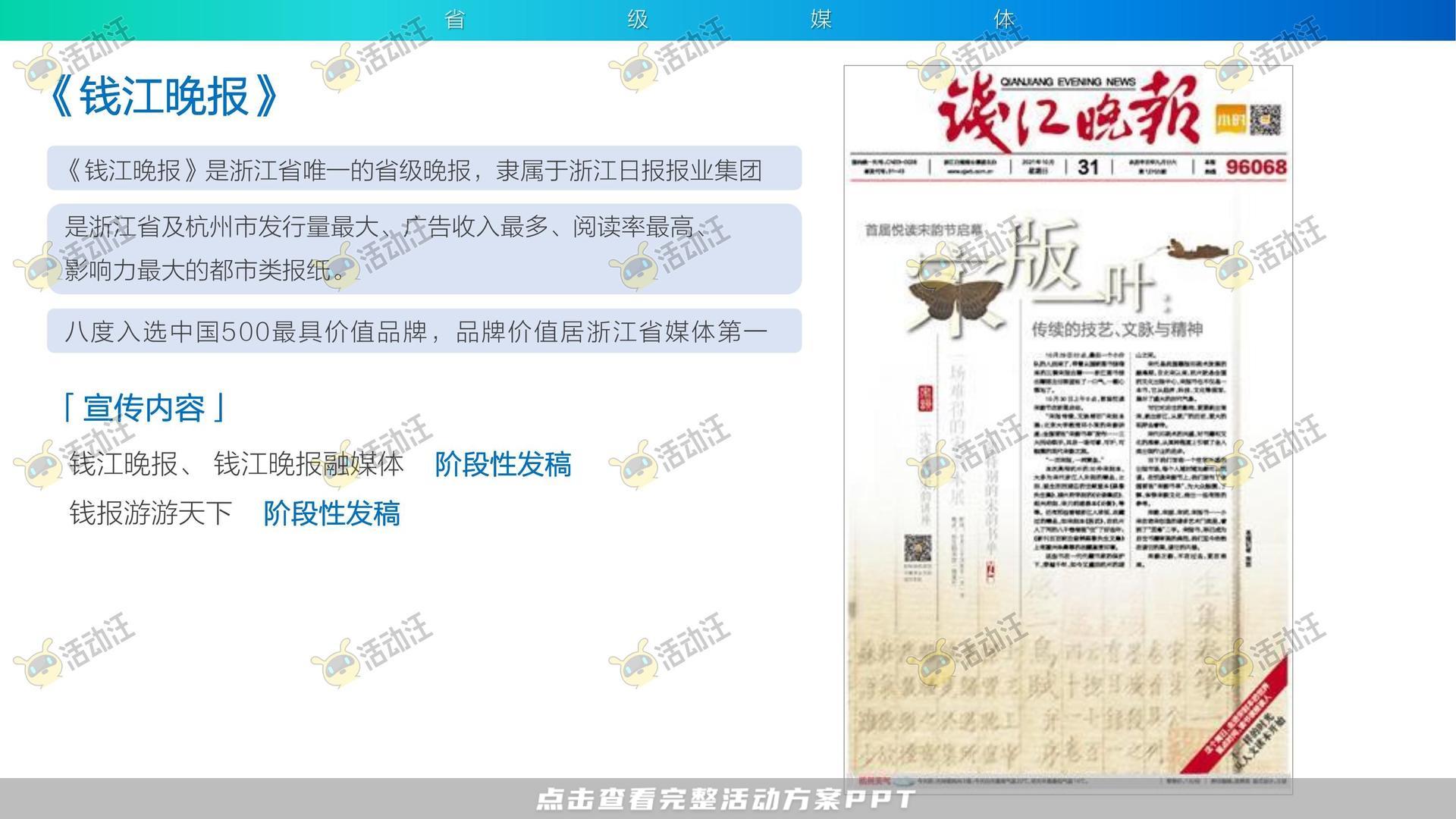Click the small QR code in the newspaper article
Image resolution: width=1456 pixels, height=819 pixels.
(x=917, y=548)
